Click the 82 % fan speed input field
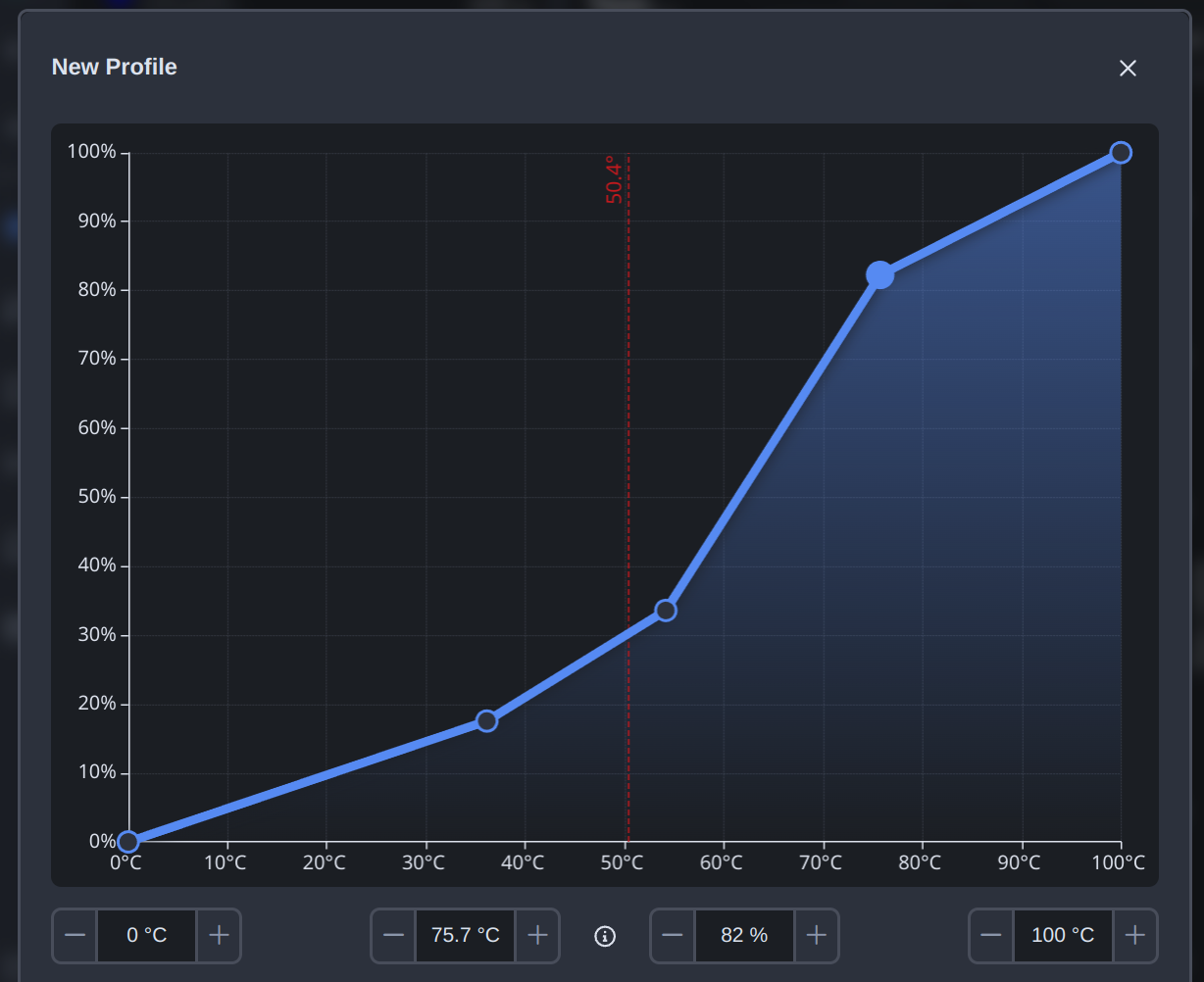Viewport: 1204px width, 982px height. 744,936
